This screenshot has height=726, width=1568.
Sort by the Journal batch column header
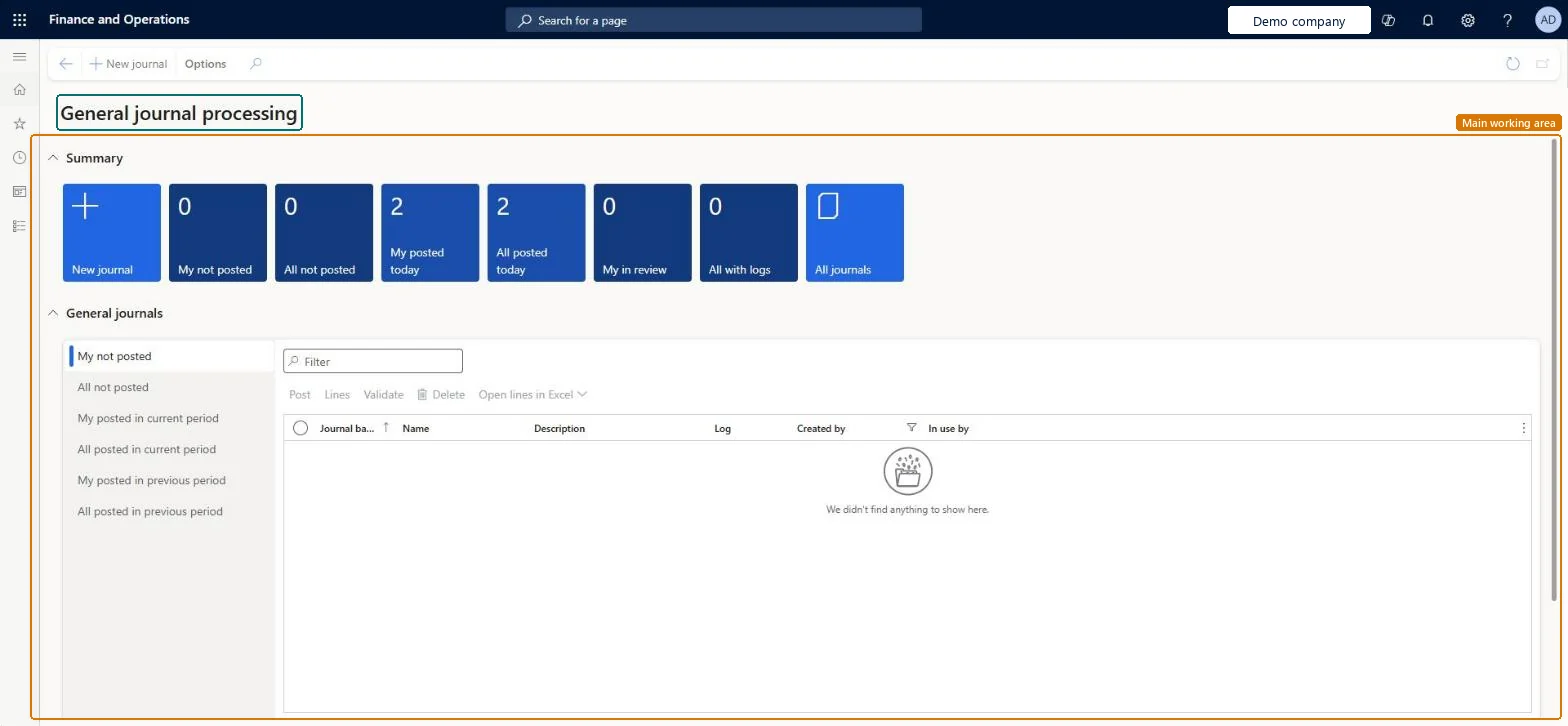coord(347,429)
